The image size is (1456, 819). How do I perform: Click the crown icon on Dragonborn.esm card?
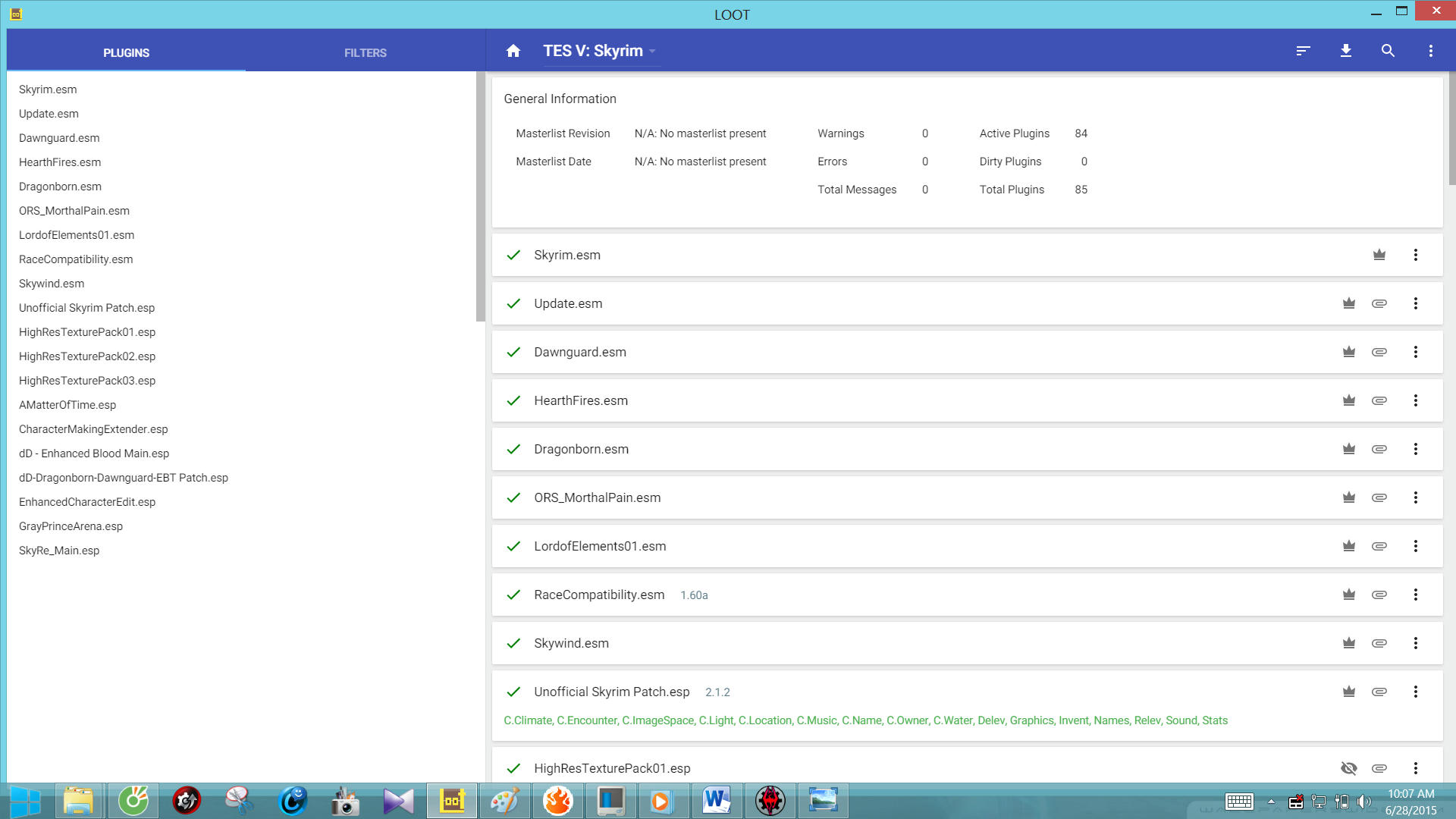(x=1349, y=449)
